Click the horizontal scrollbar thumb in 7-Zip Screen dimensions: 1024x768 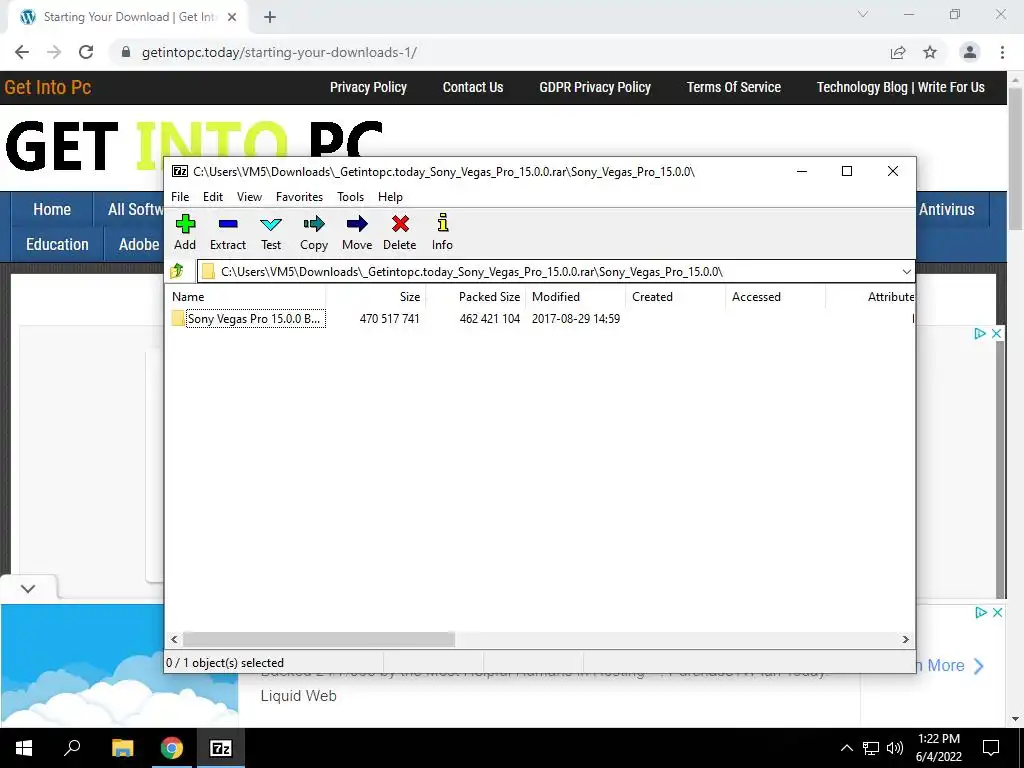tap(319, 639)
